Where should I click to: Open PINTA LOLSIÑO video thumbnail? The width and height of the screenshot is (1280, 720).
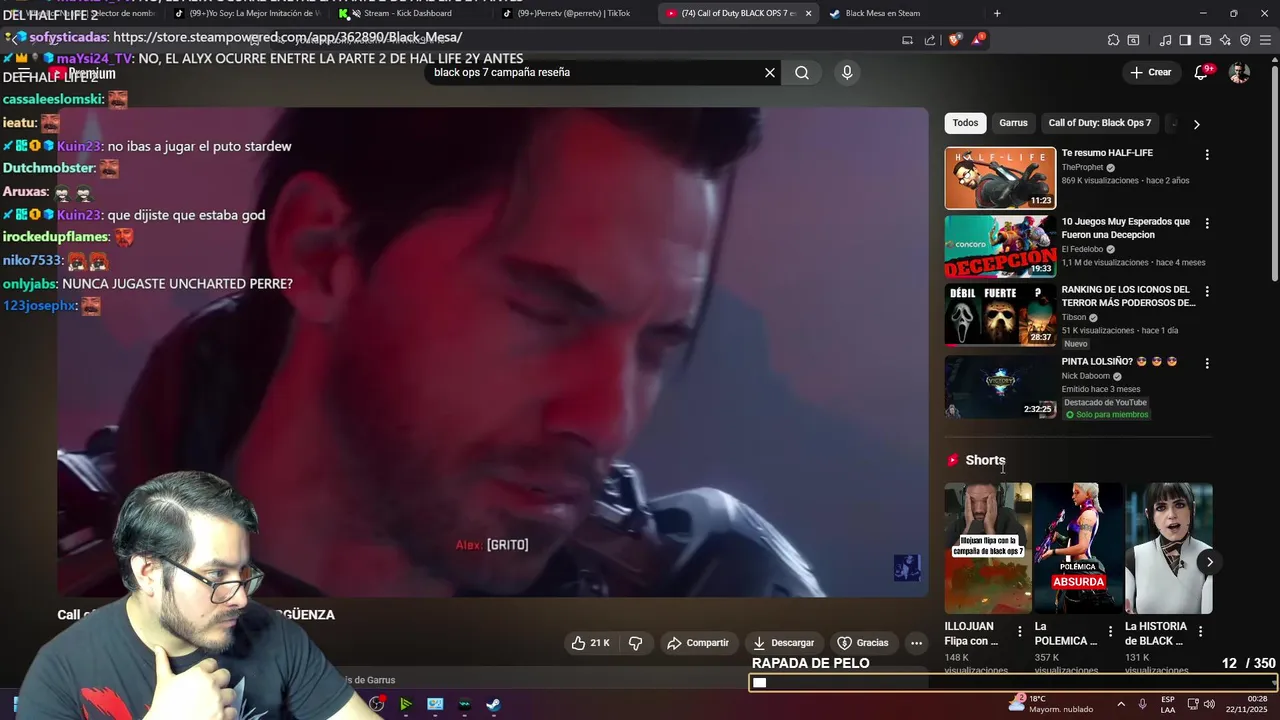pyautogui.click(x=1000, y=386)
